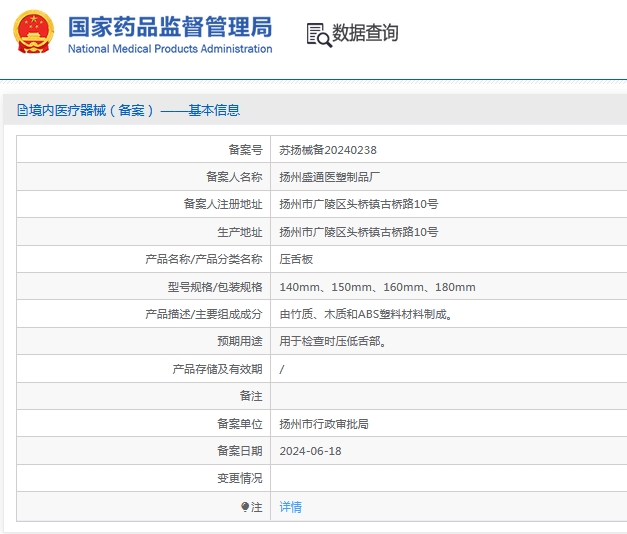Click the 型号规格/包装规格 label
The image size is (627, 534).
[215, 287]
